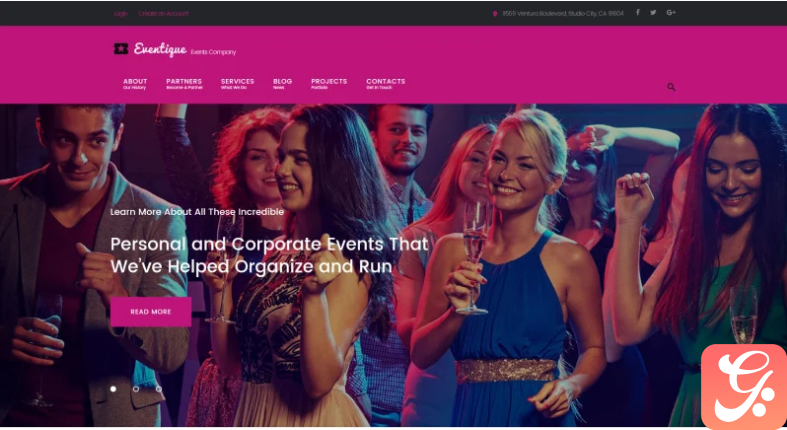Expand the Projects menu

tap(329, 83)
